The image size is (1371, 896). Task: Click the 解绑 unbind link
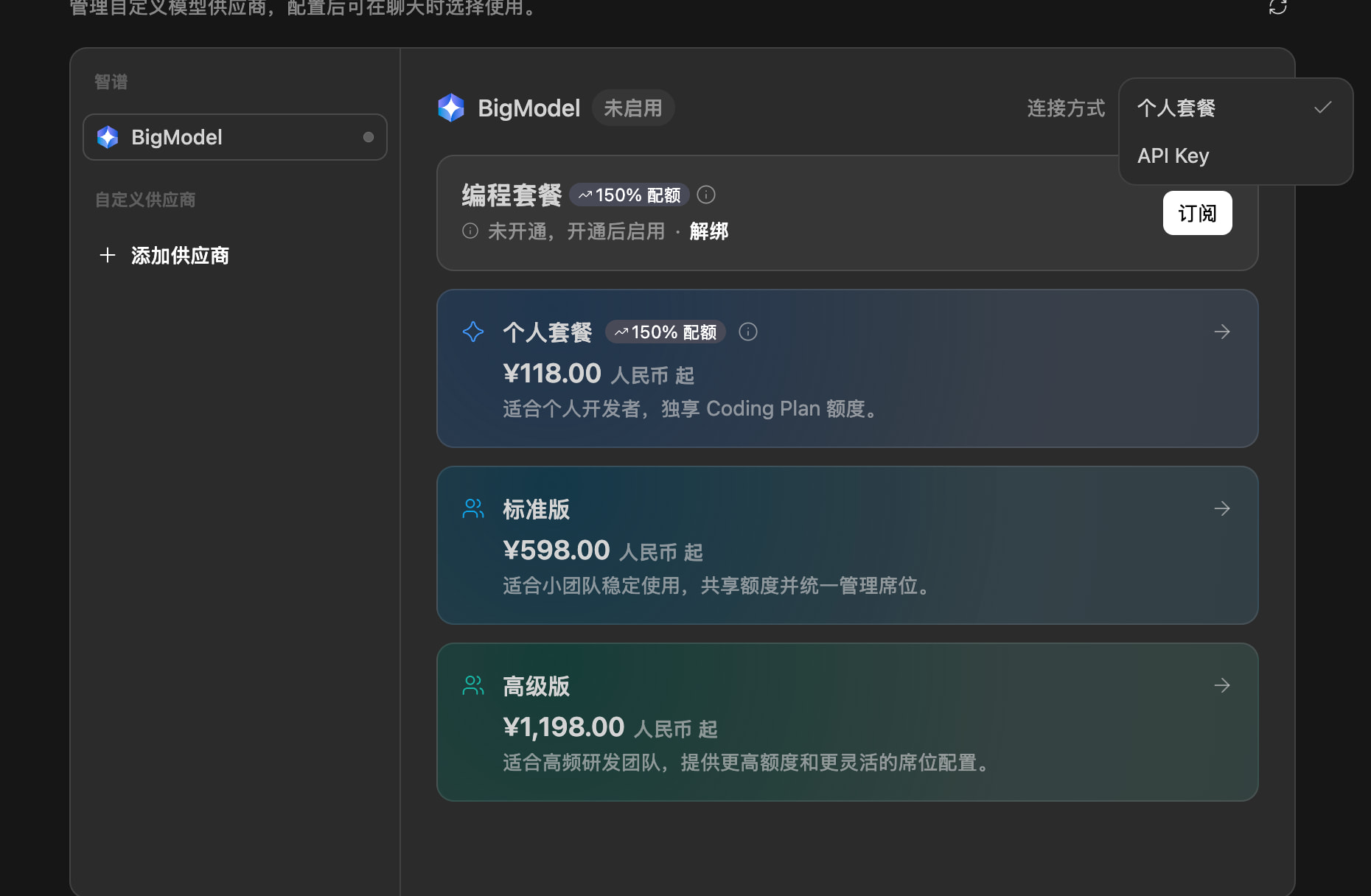(x=709, y=231)
